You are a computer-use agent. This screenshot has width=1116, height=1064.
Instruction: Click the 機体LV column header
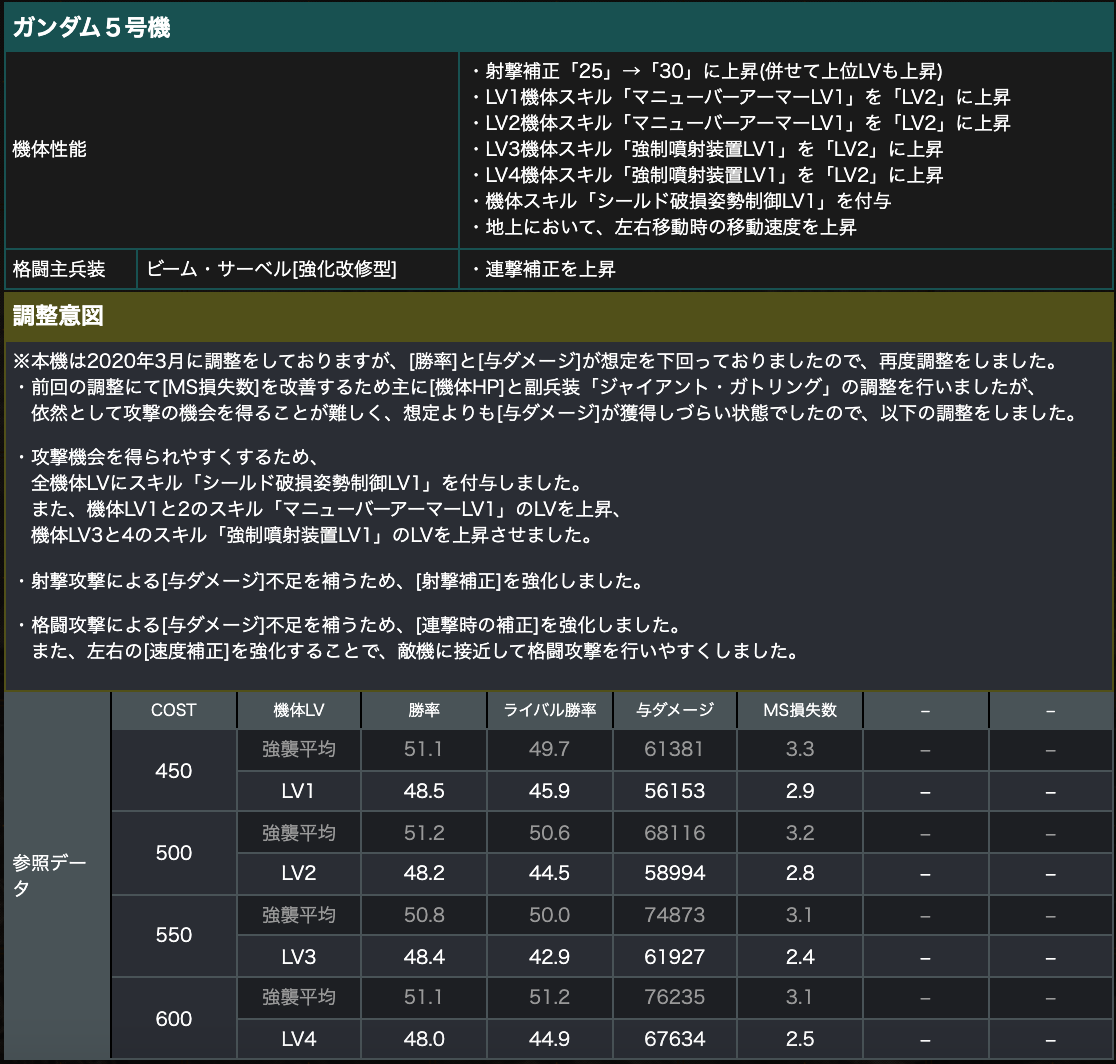(299, 710)
